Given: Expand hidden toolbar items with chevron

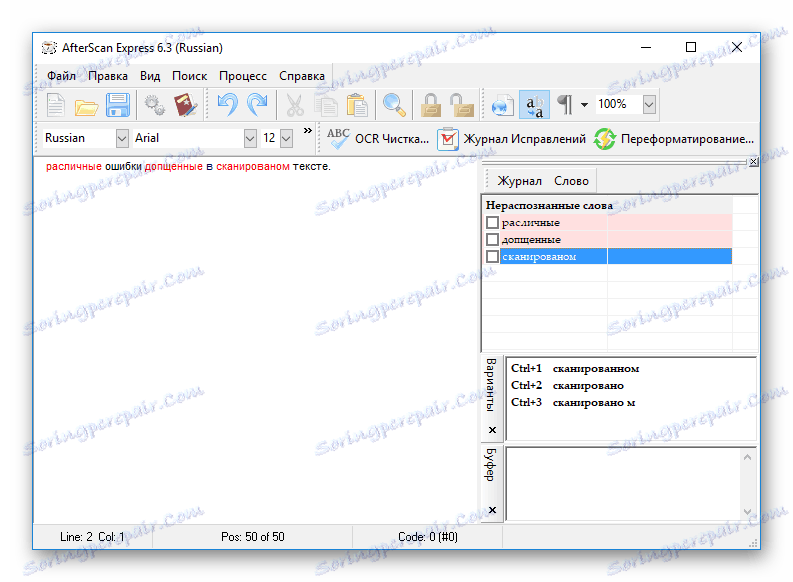Looking at the screenshot, I should click(x=307, y=131).
